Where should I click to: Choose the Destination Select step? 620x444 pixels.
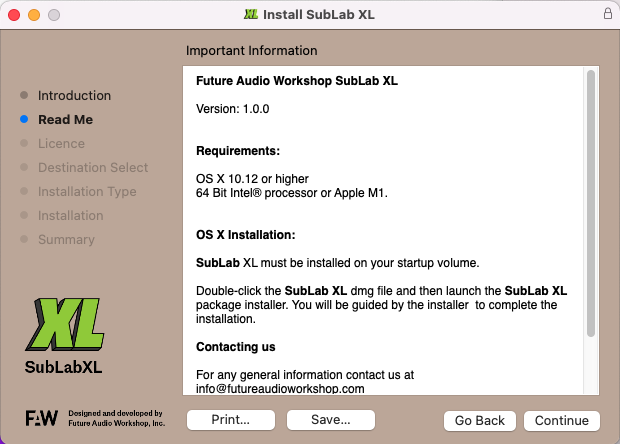coord(93,168)
